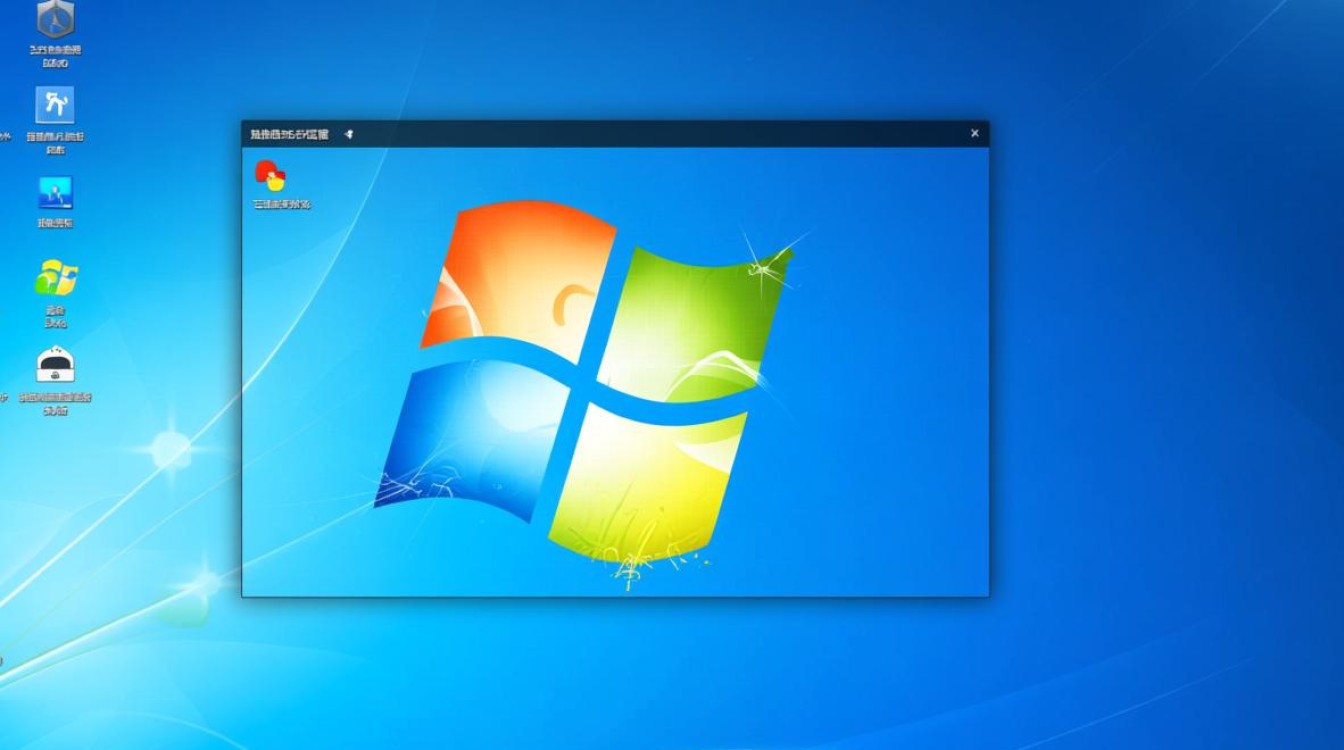Viewport: 1344px width, 750px height.
Task: Click the blue media player desktop icon
Action: 55,193
